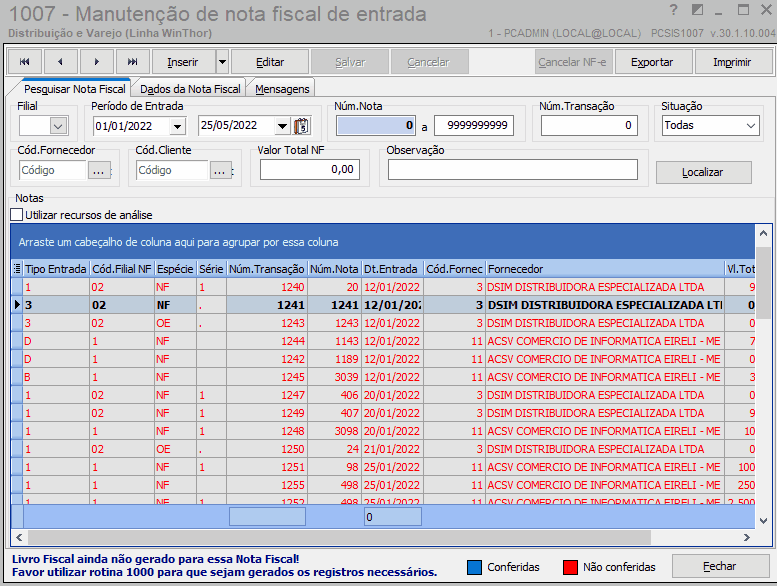777x586 pixels.
Task: Click the Imprimir button
Action: pos(732,62)
